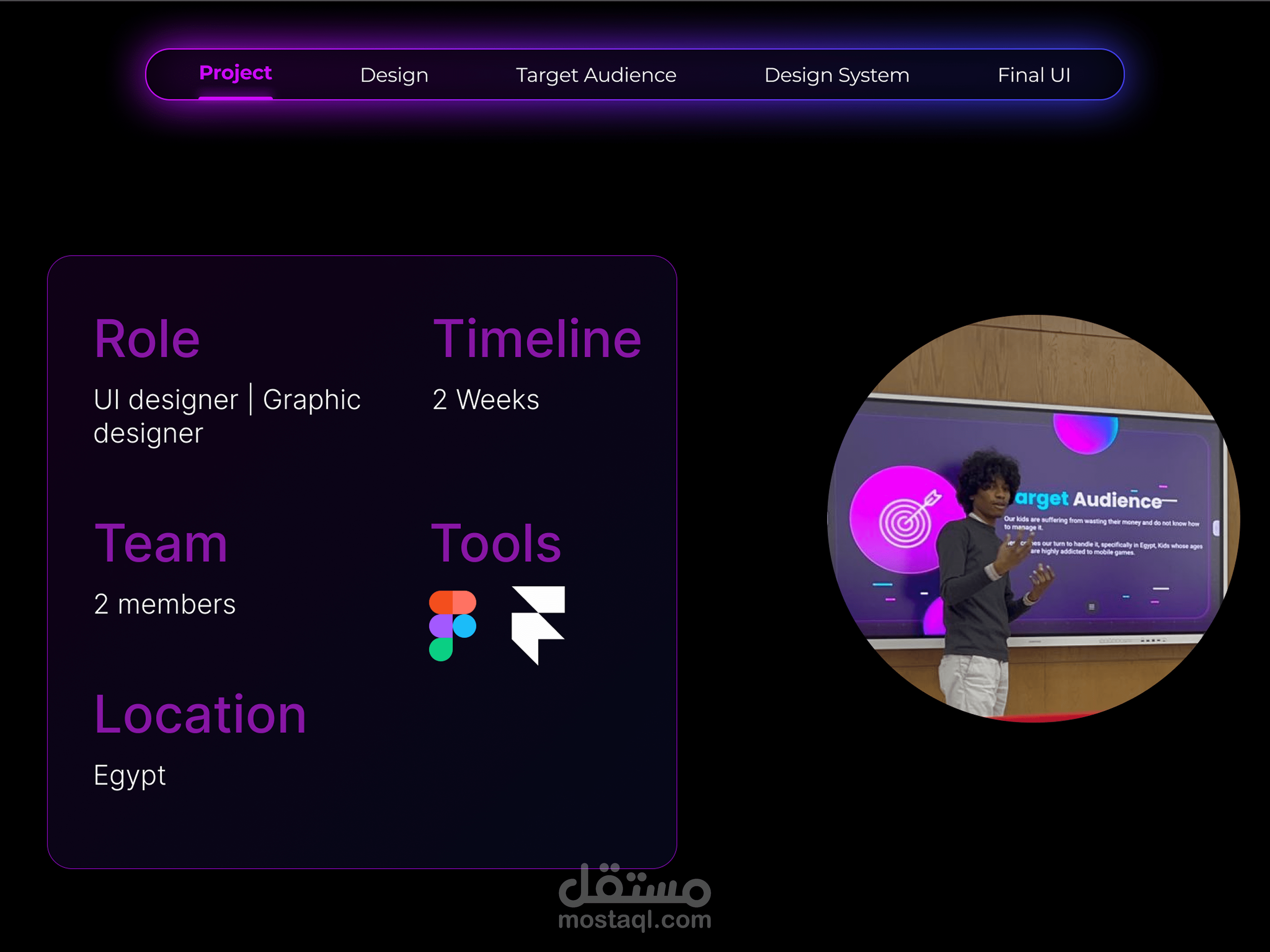The width and height of the screenshot is (1270, 952).
Task: Click the '2 members' text
Action: (165, 604)
